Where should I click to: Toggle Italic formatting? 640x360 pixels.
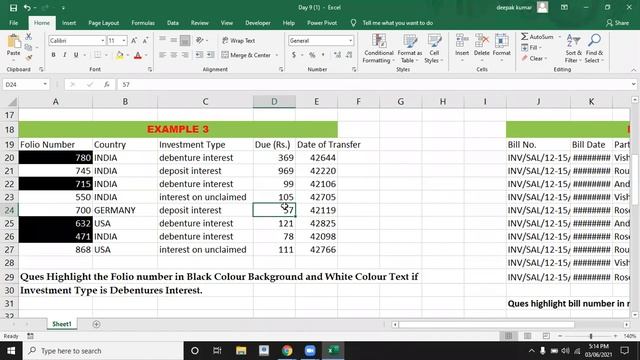[64, 55]
